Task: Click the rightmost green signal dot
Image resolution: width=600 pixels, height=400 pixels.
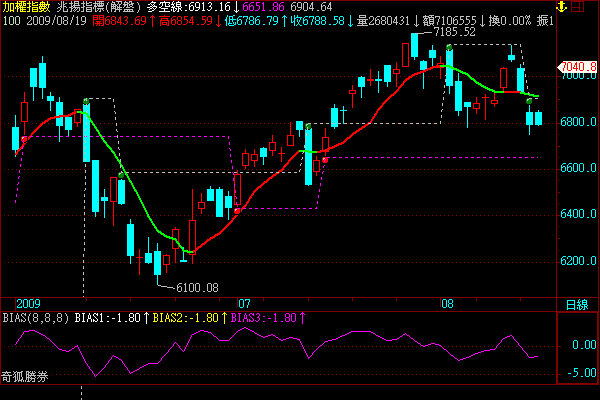Action: pos(529,101)
